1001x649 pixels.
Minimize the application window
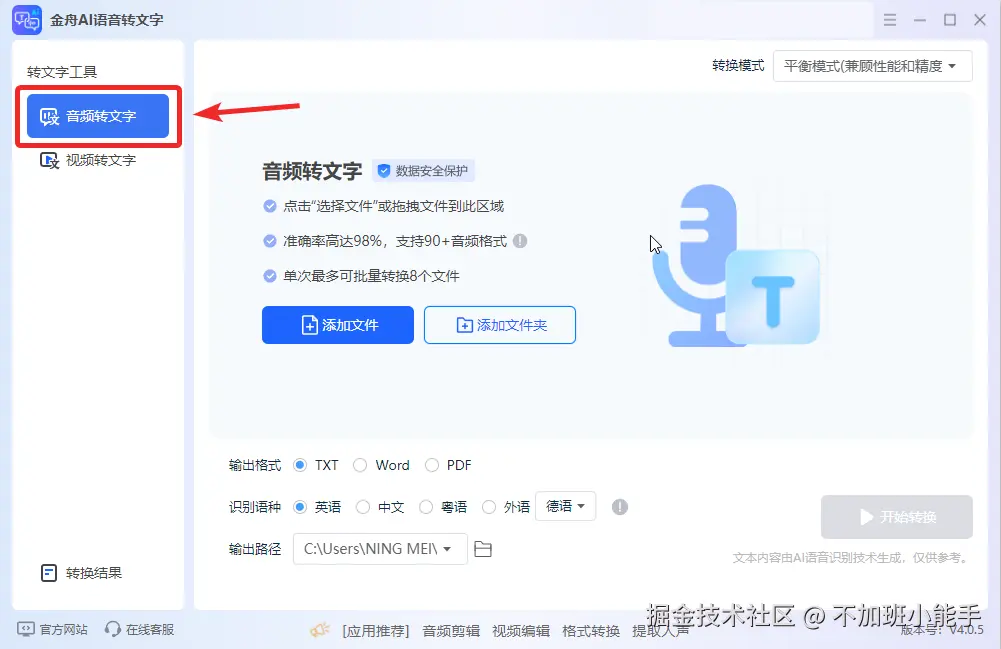coord(920,20)
